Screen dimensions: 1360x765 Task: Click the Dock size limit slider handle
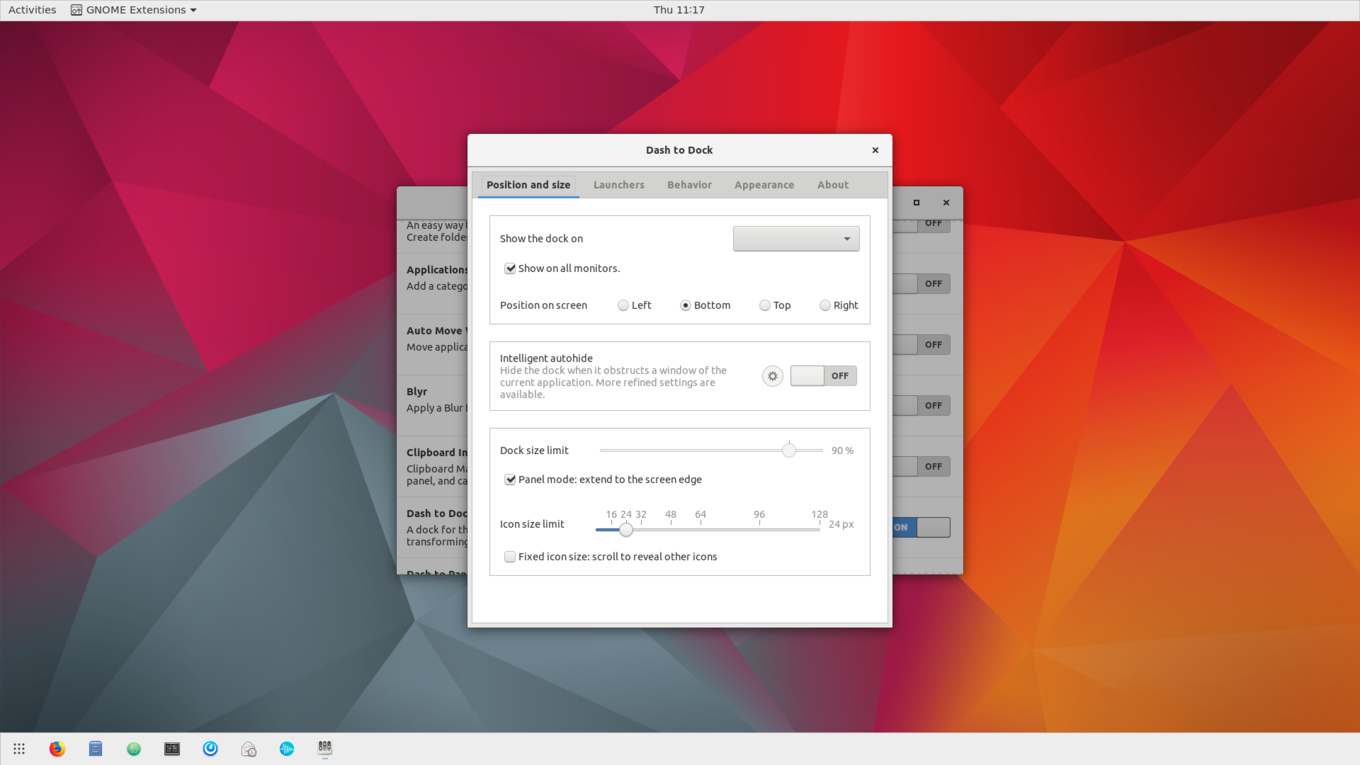pos(789,450)
